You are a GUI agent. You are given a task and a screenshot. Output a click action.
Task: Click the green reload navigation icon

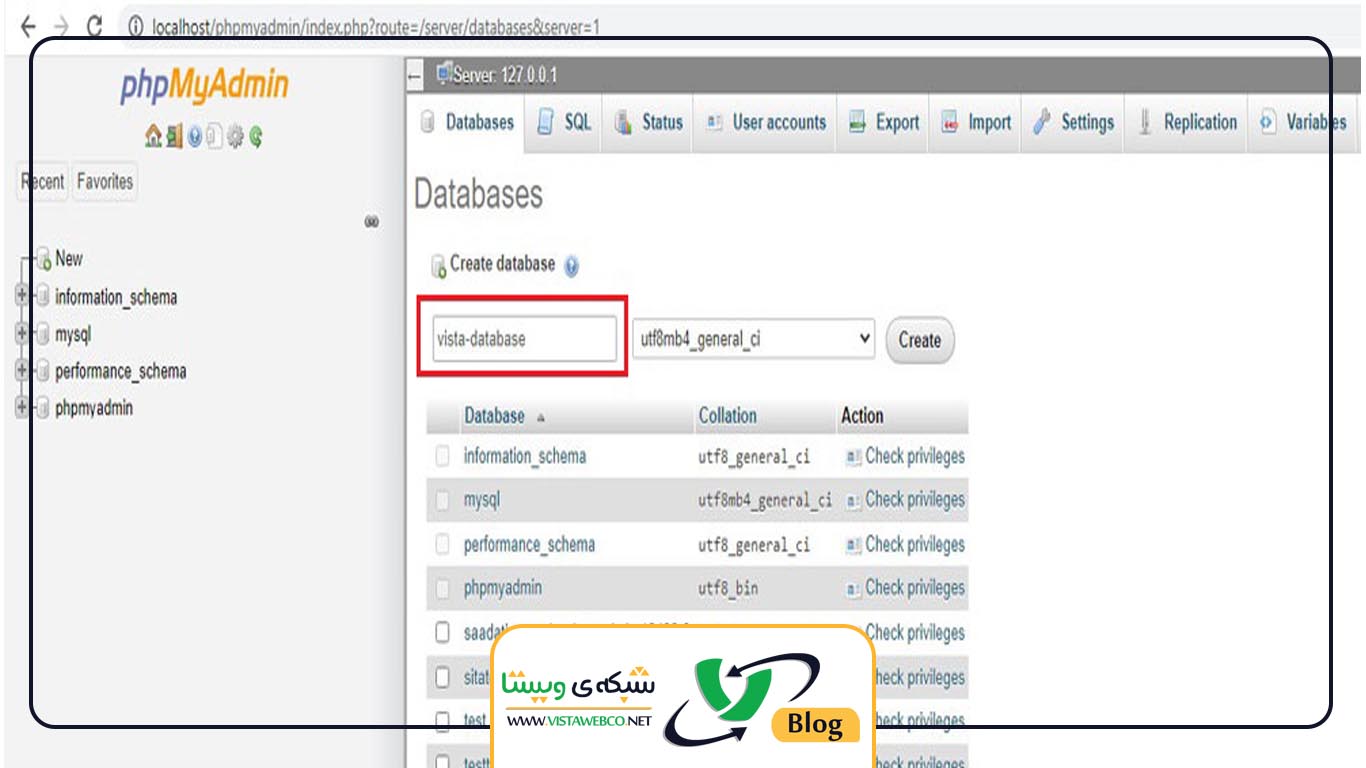(x=256, y=136)
